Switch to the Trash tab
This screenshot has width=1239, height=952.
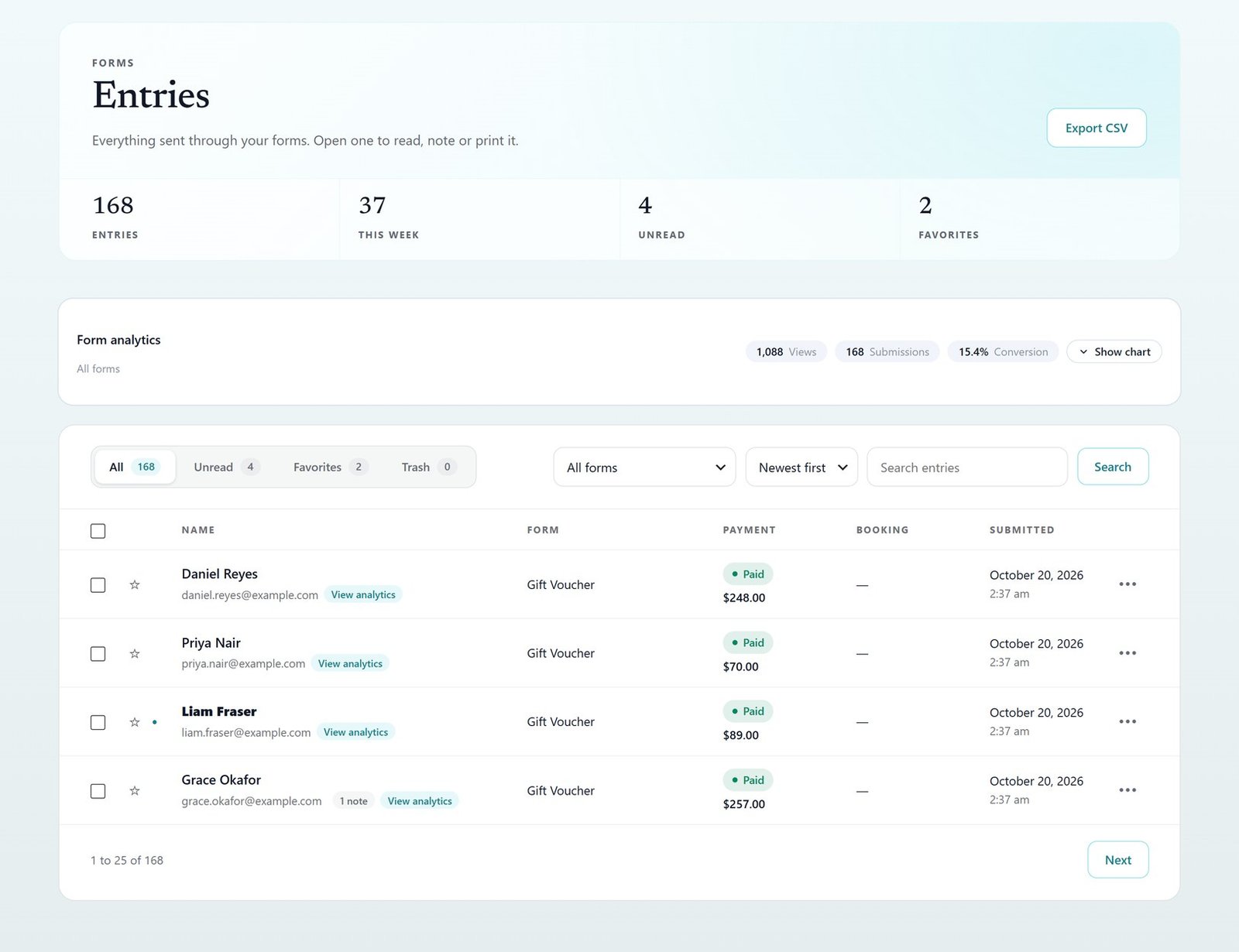click(x=428, y=467)
